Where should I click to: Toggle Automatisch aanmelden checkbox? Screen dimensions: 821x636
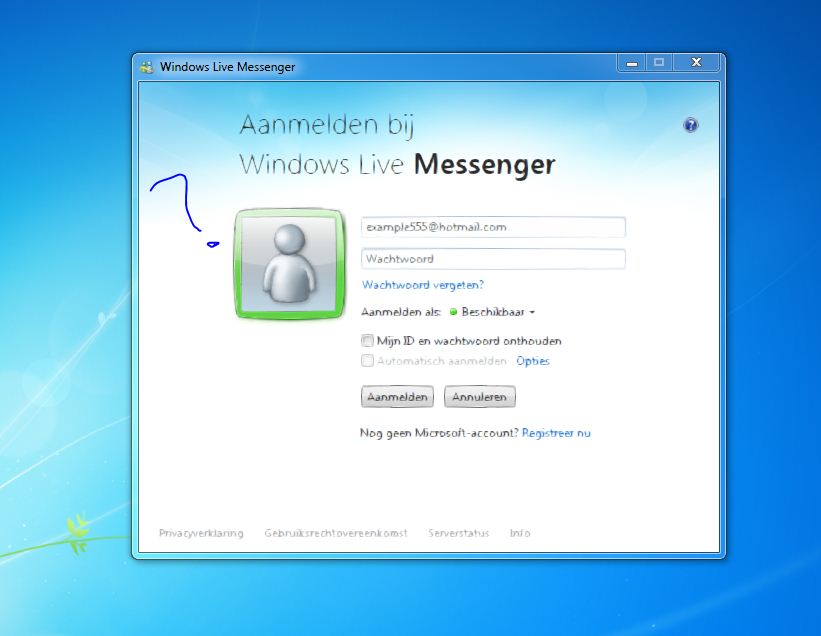(x=368, y=361)
